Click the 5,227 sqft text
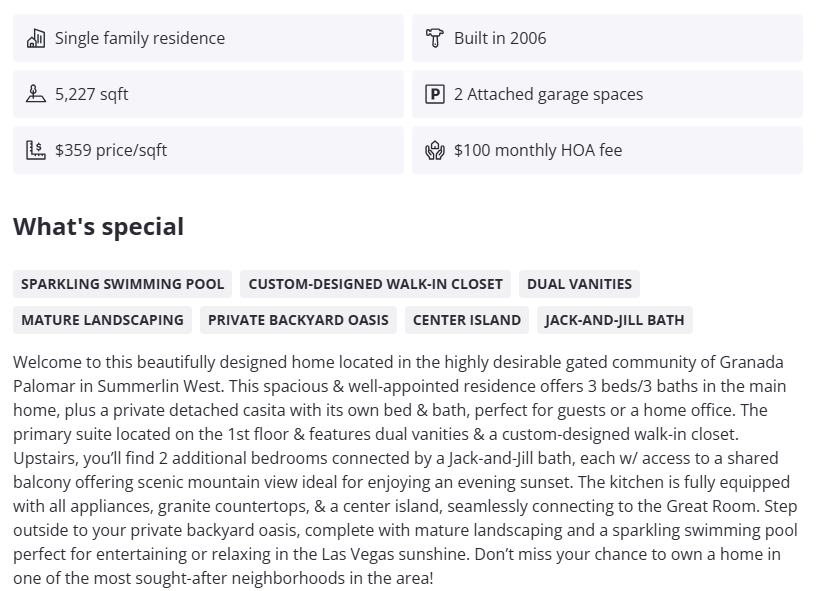This screenshot has width=823, height=591. tap(92, 95)
